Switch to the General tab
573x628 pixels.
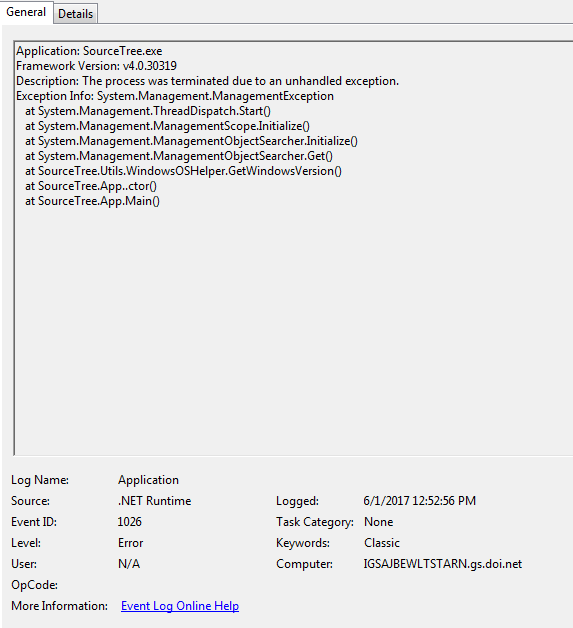point(26,12)
